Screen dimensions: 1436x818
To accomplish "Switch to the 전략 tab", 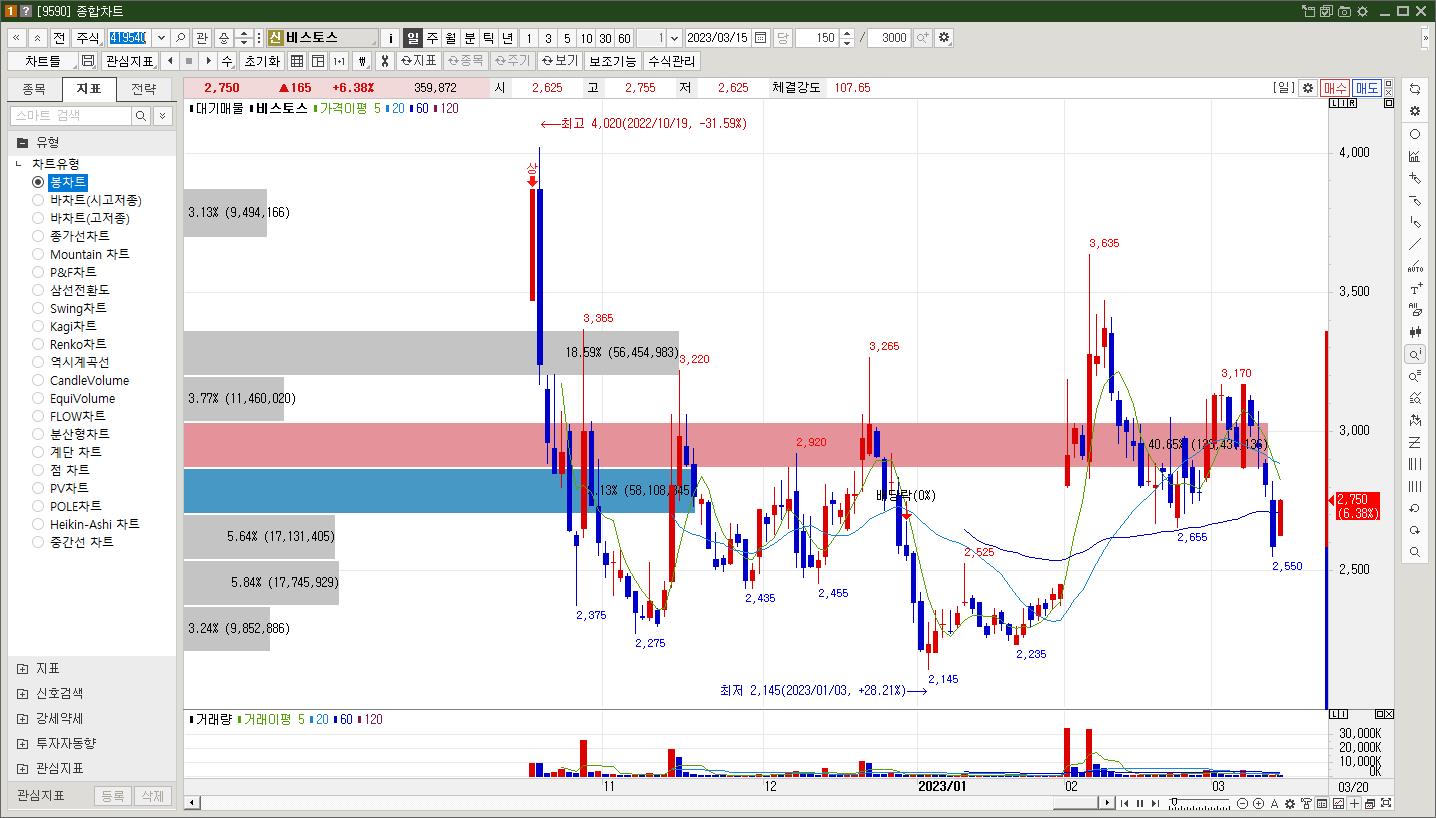I will 144,89.
